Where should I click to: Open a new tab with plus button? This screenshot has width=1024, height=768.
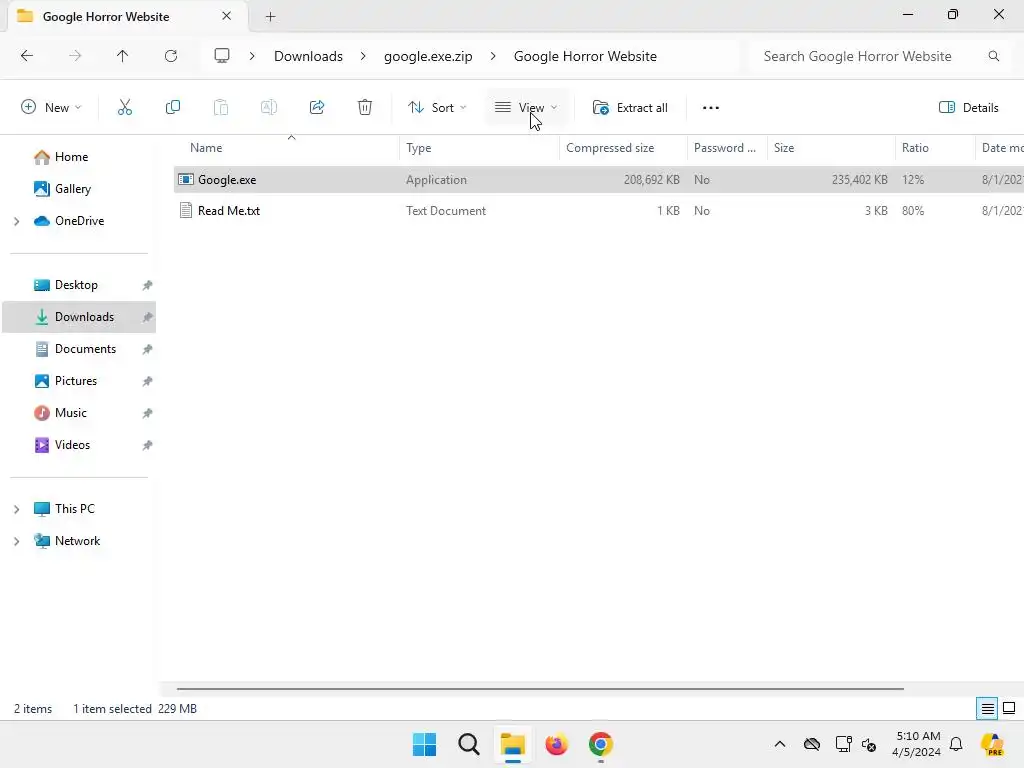(x=270, y=16)
